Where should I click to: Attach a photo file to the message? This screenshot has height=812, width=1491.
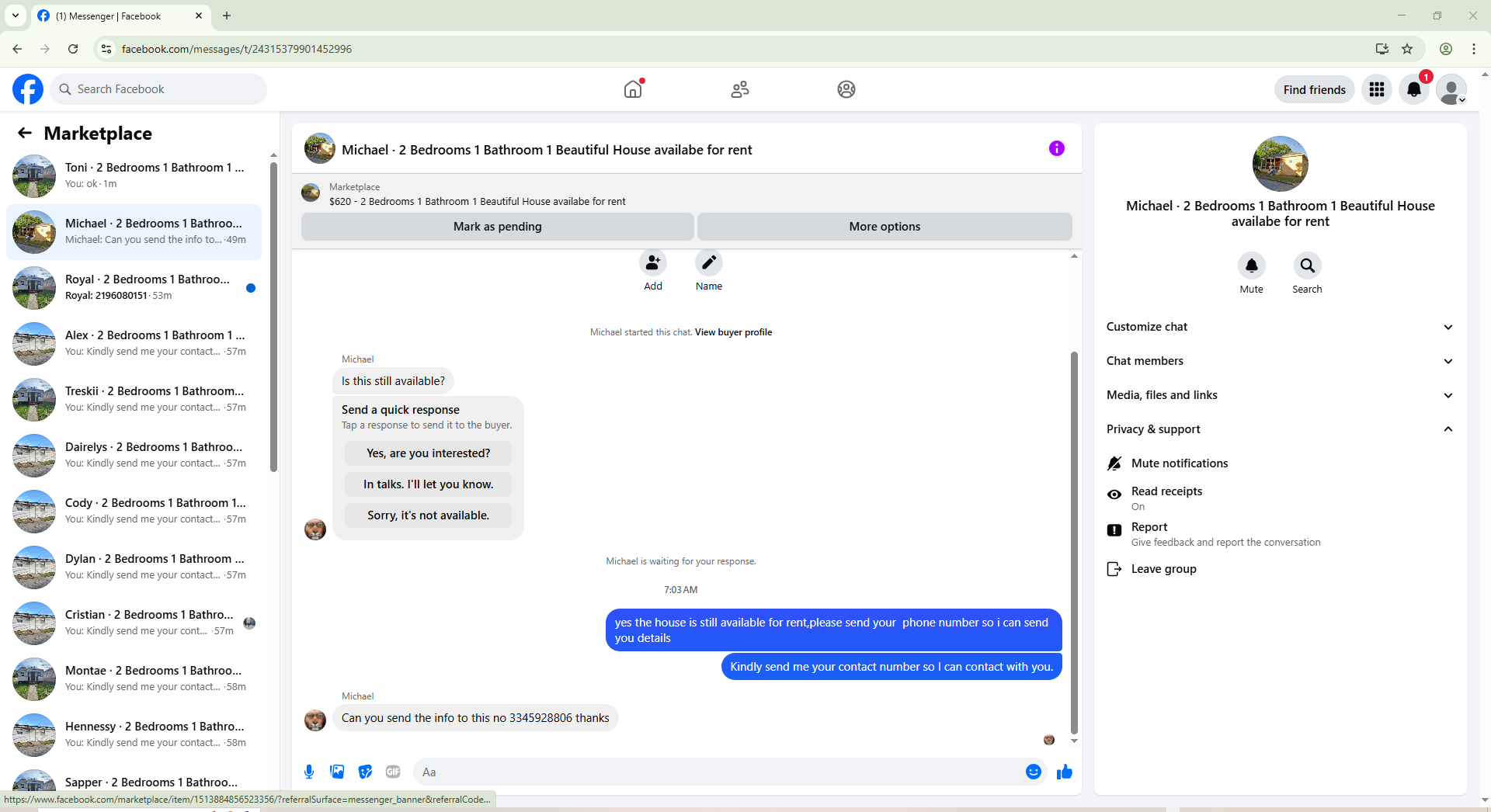pyautogui.click(x=337, y=772)
